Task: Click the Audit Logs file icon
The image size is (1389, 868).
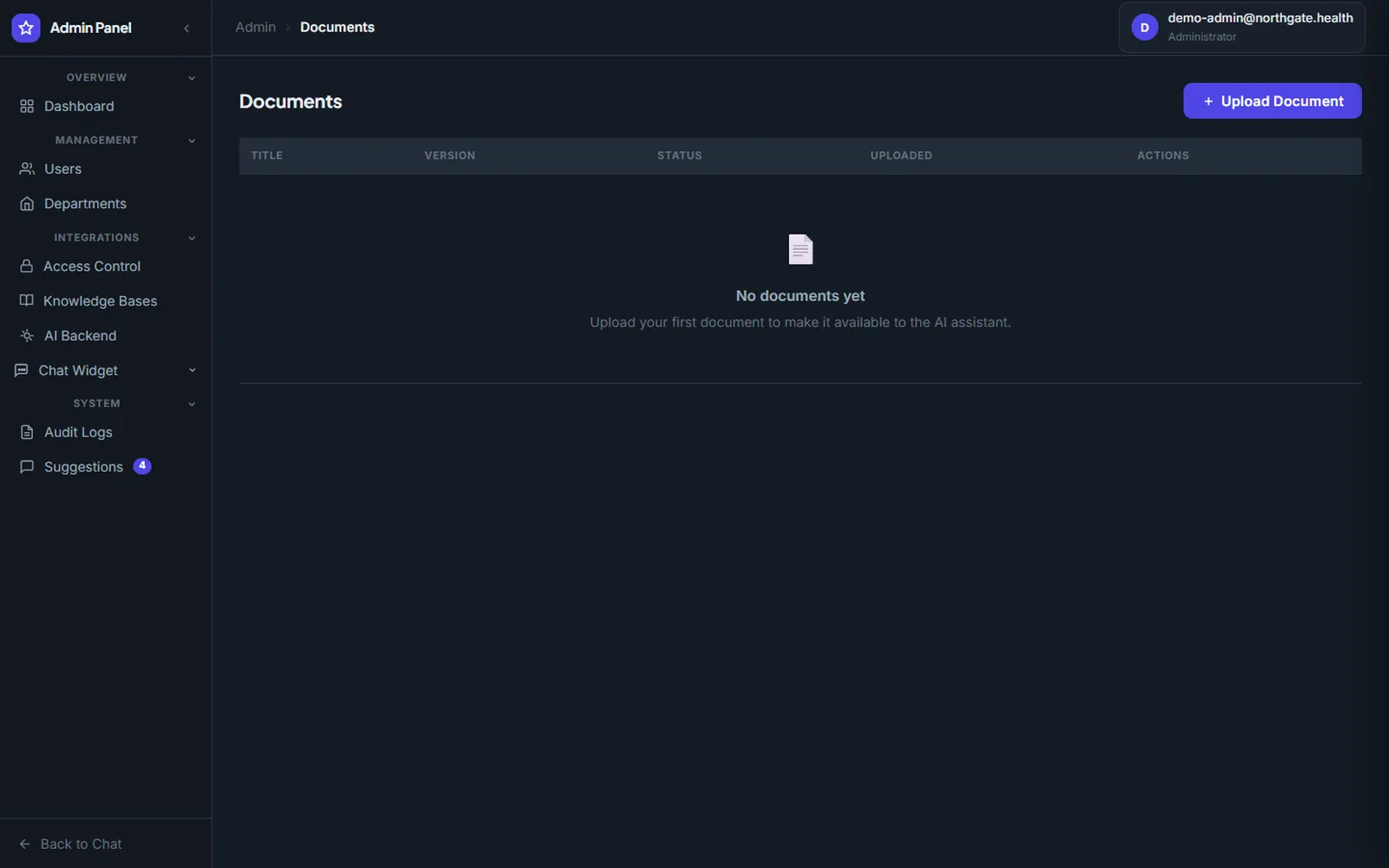Action: click(27, 431)
